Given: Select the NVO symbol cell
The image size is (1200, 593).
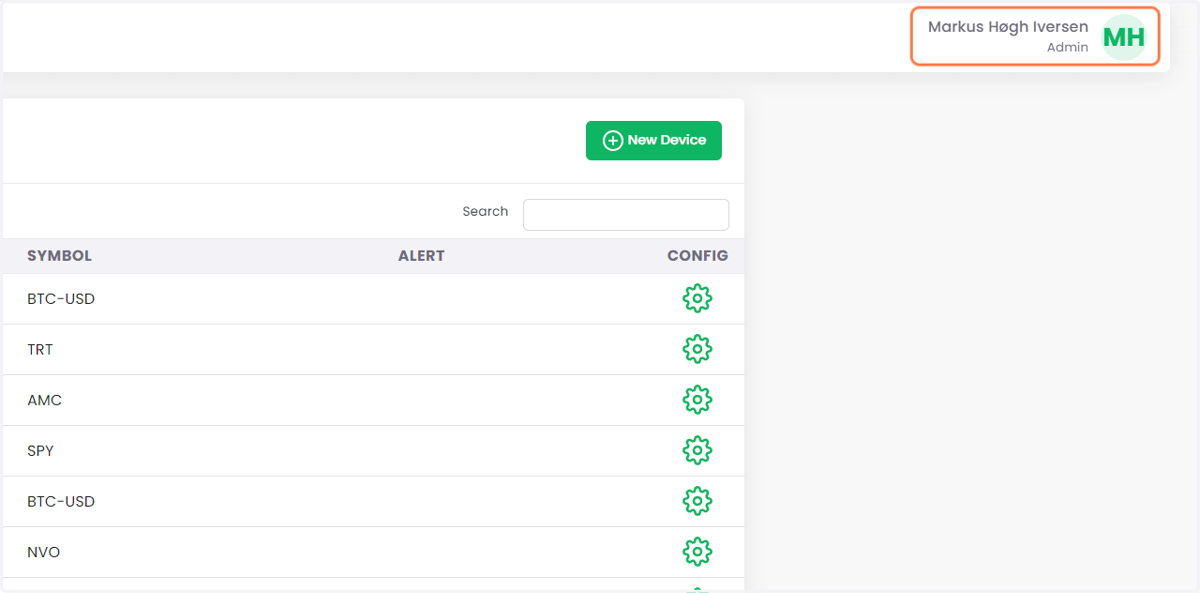Looking at the screenshot, I should tap(44, 552).
